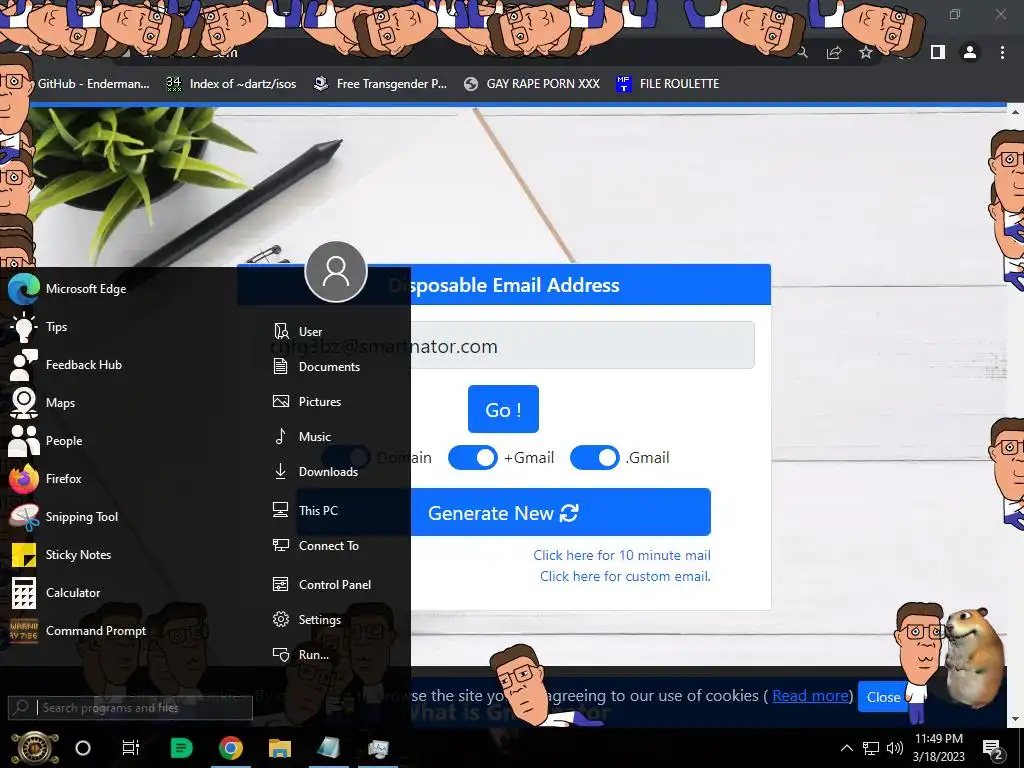The width and height of the screenshot is (1024, 768).
Task: Open notification center icon
Action: point(993,749)
